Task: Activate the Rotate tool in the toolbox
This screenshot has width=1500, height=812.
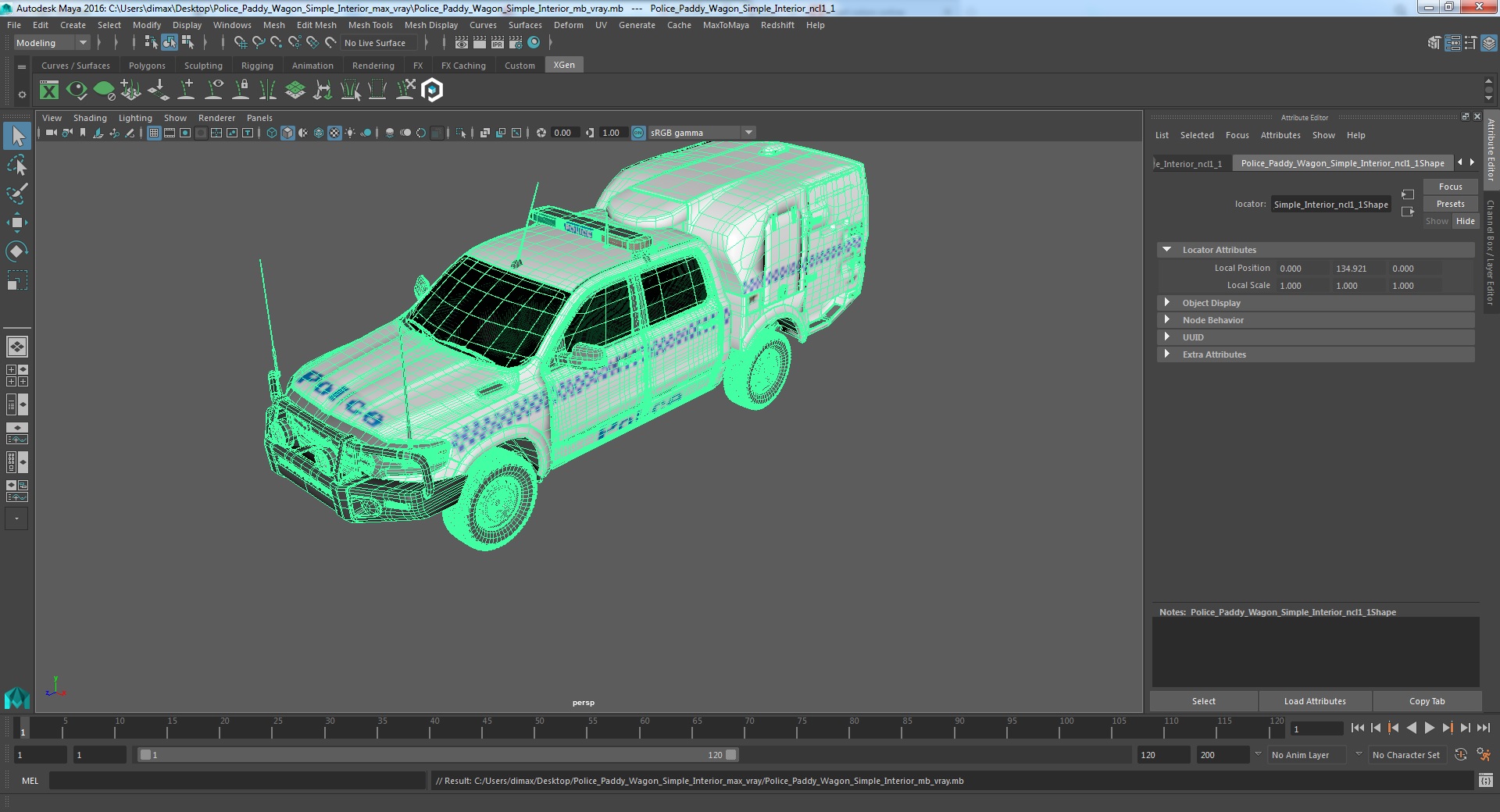Action: (x=16, y=251)
